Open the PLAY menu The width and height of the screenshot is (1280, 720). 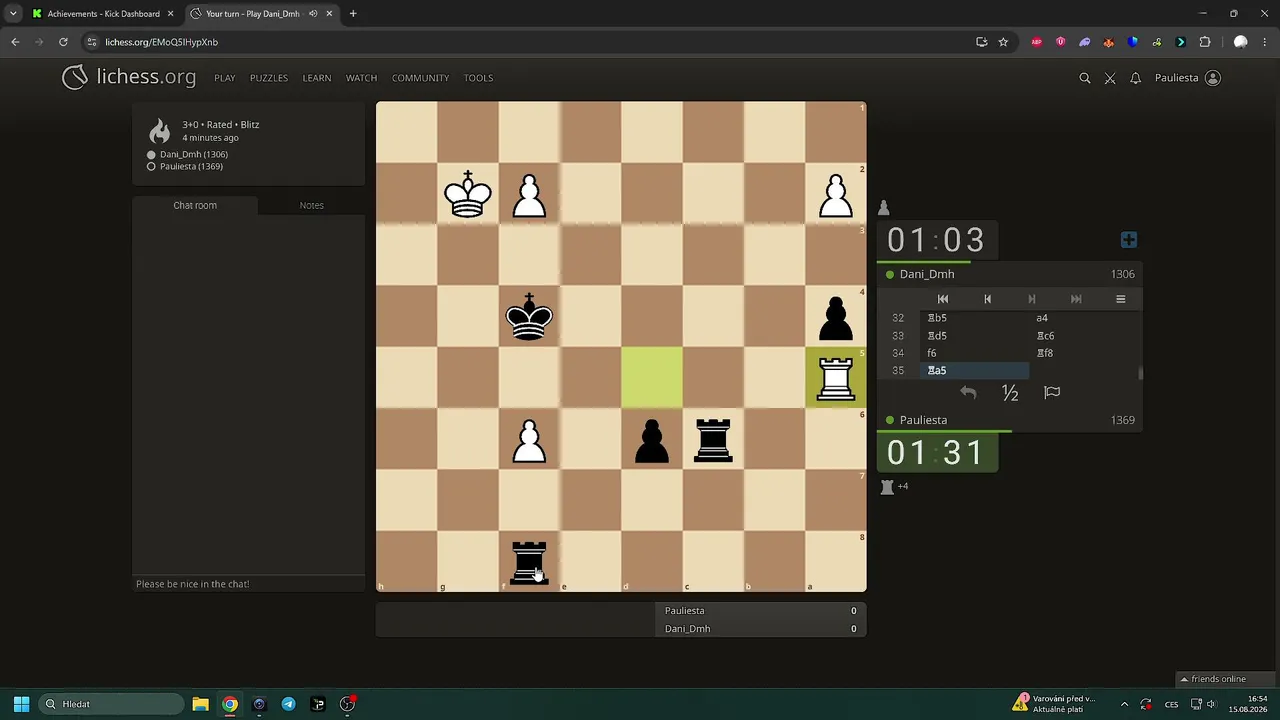225,78
